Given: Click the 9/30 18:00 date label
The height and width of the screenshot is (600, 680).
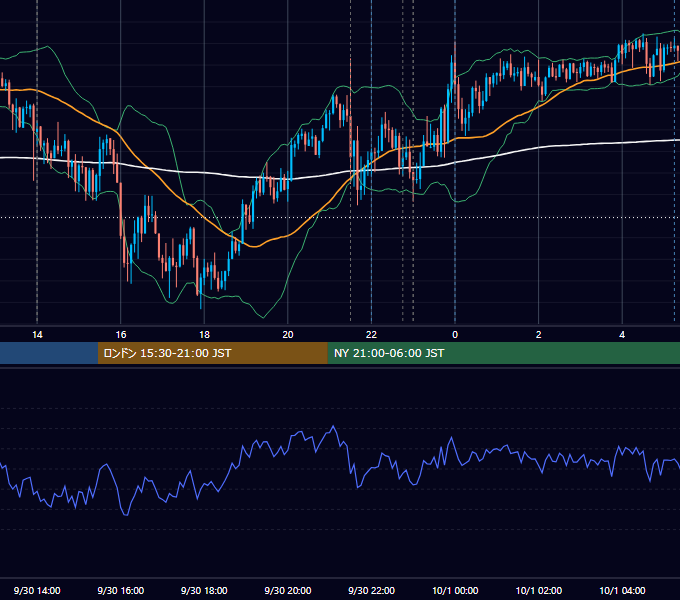Looking at the screenshot, I should coord(204,590).
